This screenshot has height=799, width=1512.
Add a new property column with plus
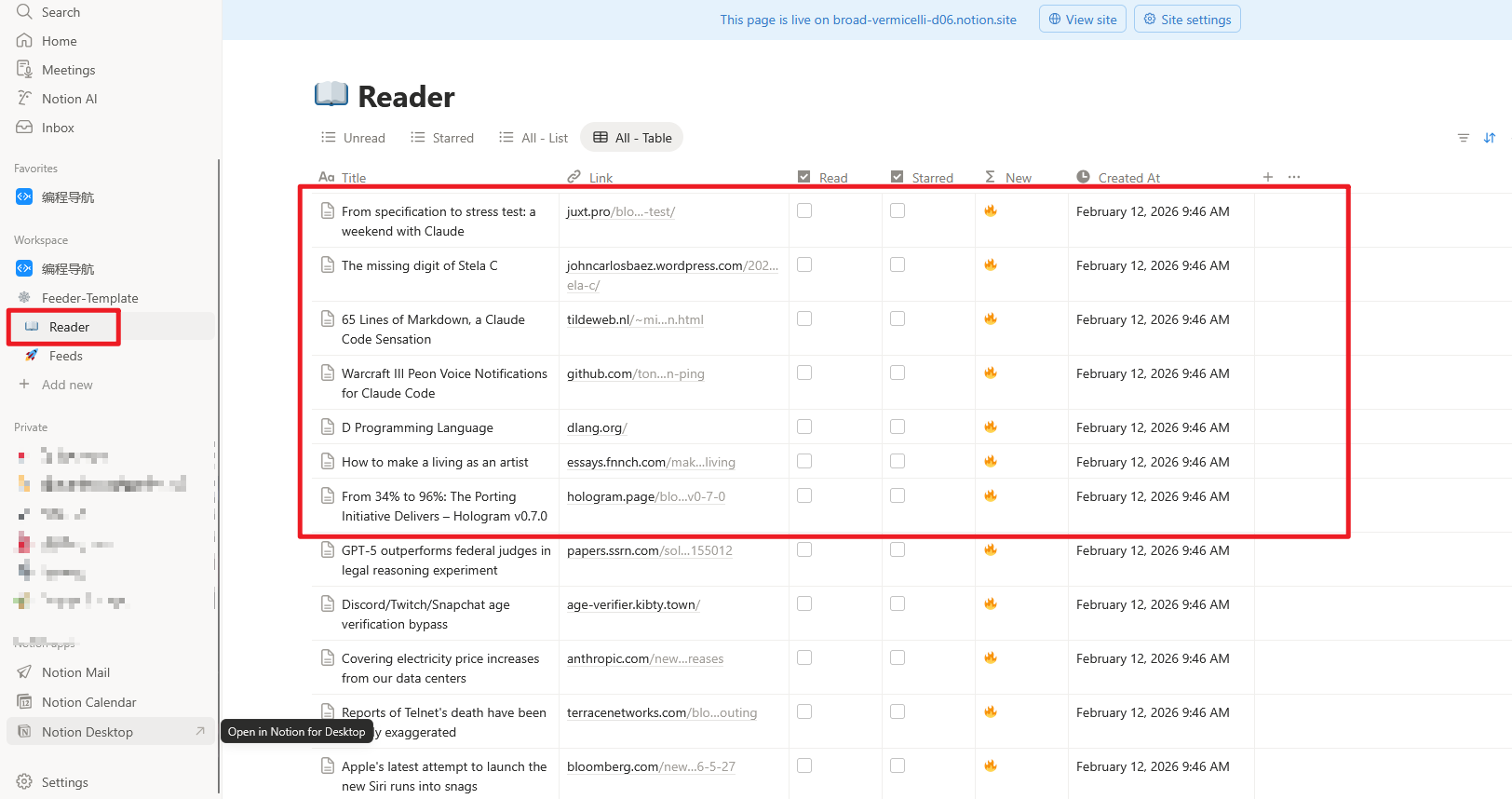coord(1268,177)
